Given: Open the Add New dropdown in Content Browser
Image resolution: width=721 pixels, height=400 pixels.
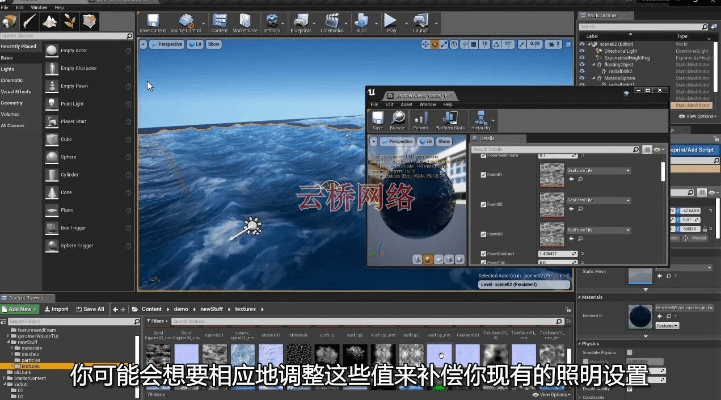Looking at the screenshot, I should [x=20, y=309].
